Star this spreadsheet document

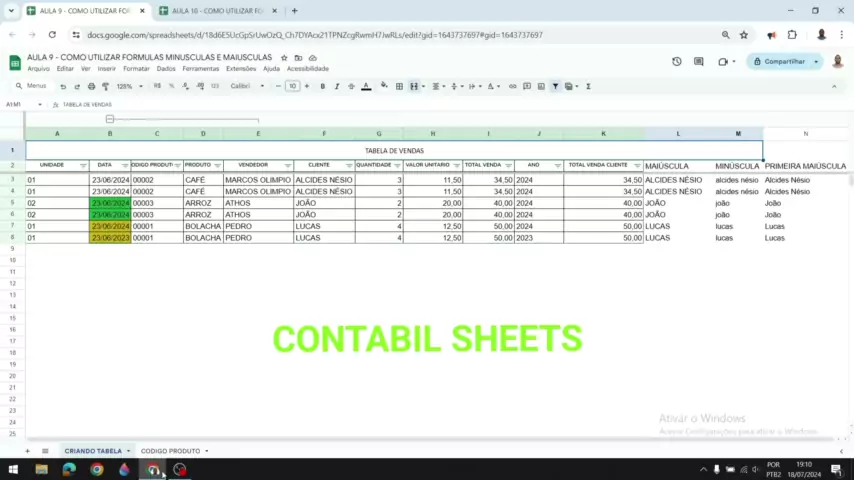pyautogui.click(x=284, y=58)
